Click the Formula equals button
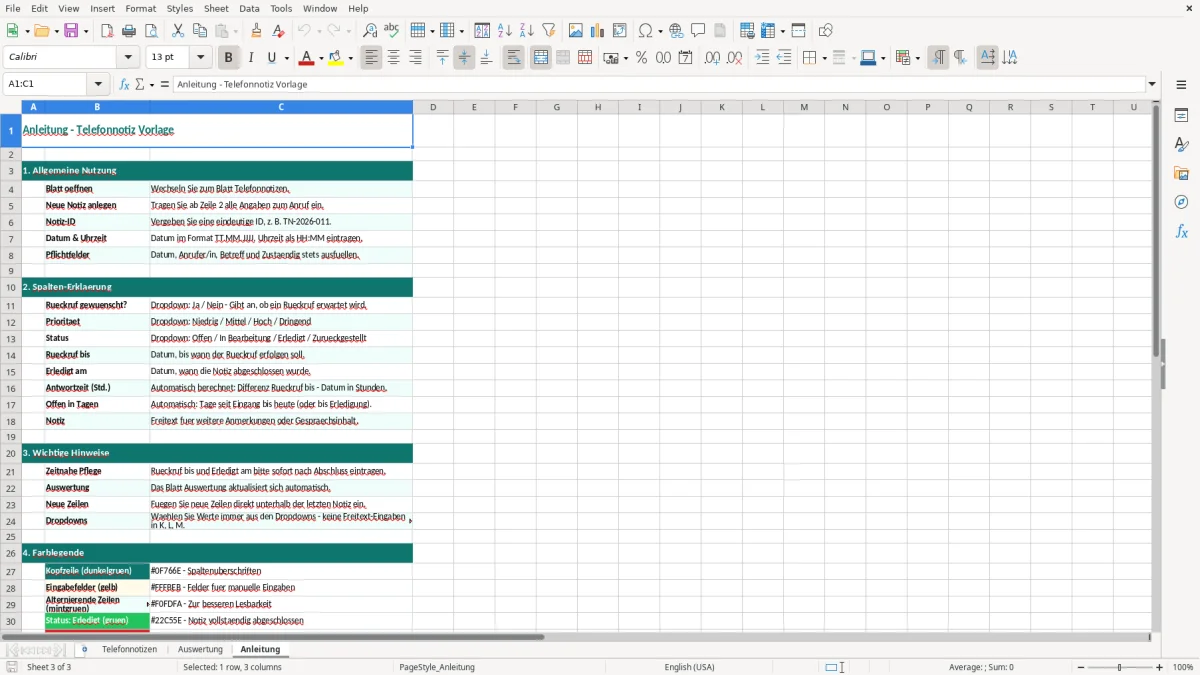Image resolution: width=1200 pixels, height=675 pixels. click(165, 84)
